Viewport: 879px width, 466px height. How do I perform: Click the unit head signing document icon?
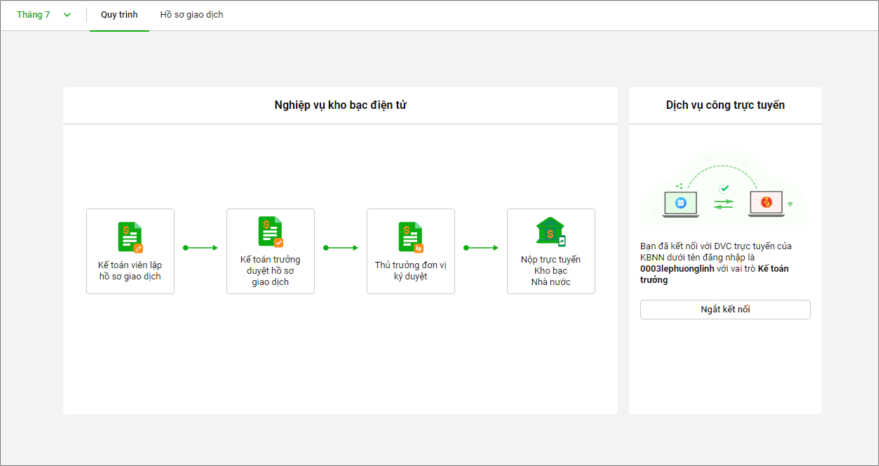410,237
